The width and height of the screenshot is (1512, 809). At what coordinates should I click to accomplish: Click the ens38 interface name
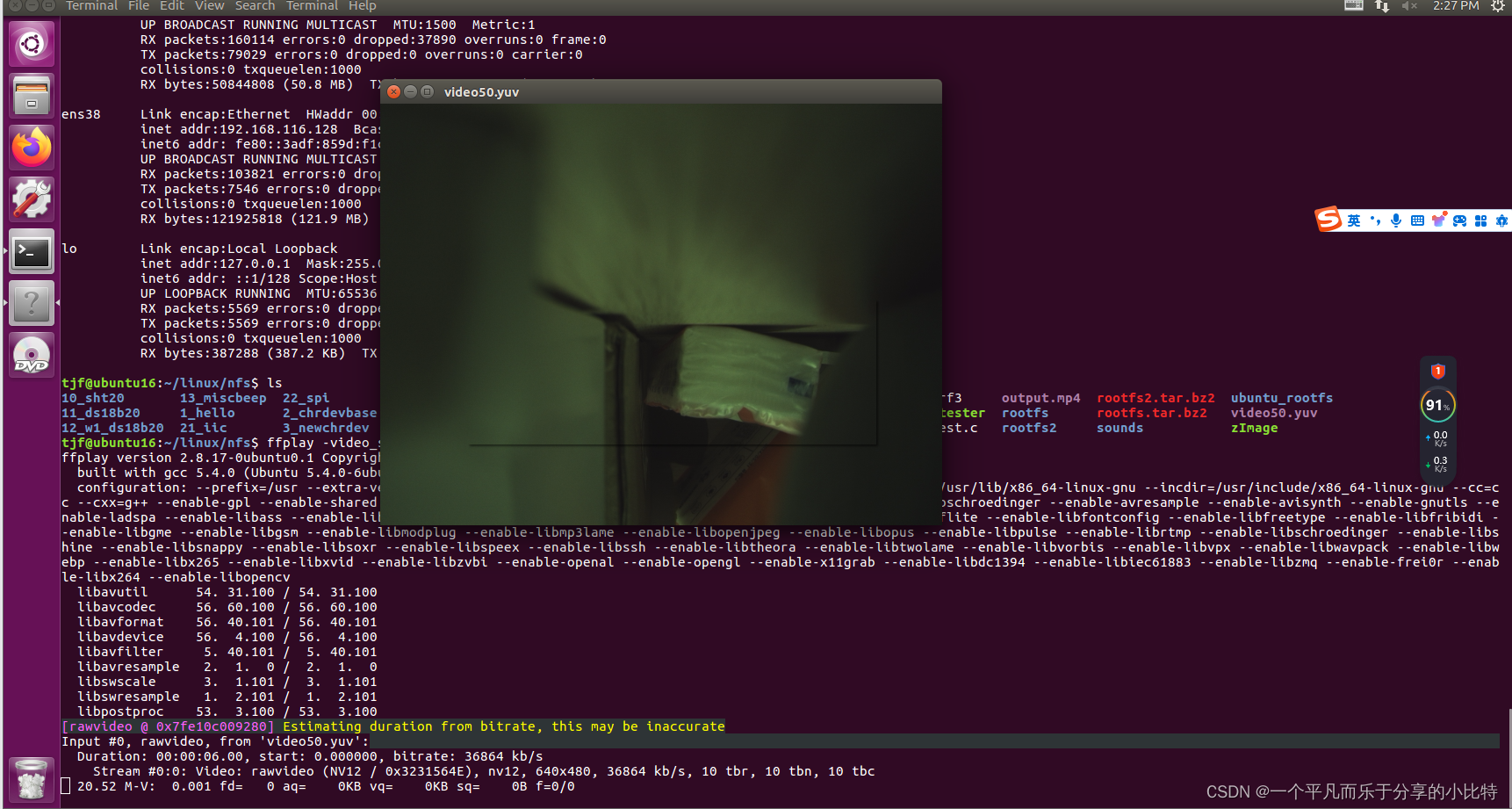tap(81, 114)
